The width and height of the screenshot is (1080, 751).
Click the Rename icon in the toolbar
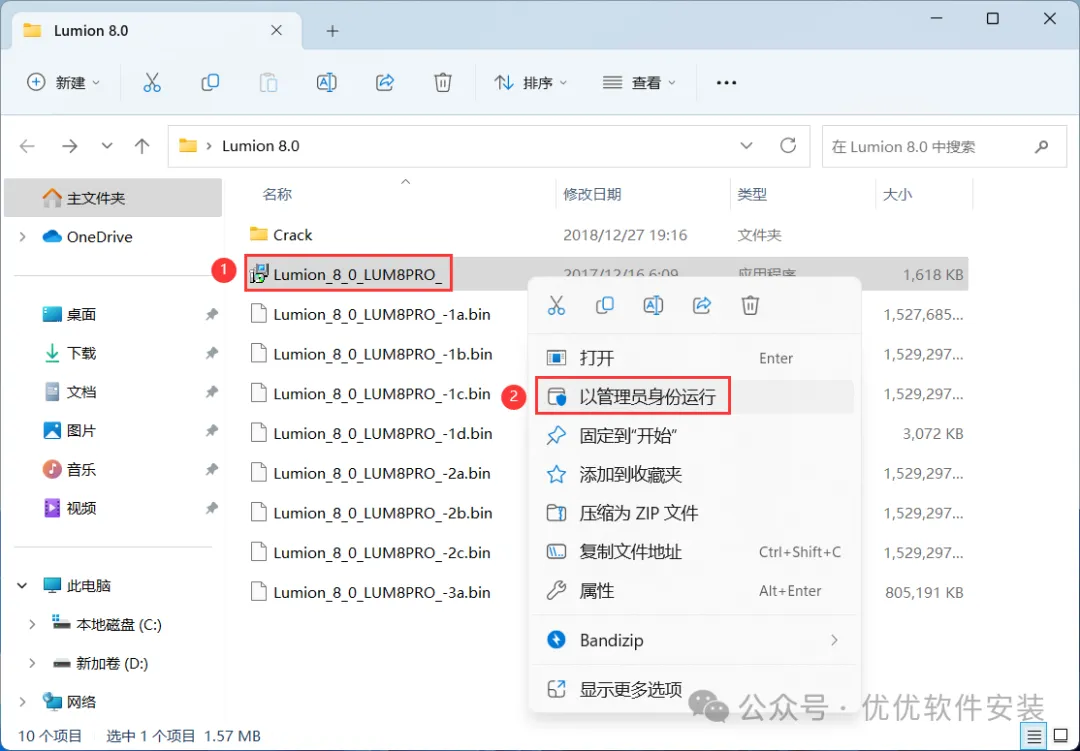[x=326, y=83]
